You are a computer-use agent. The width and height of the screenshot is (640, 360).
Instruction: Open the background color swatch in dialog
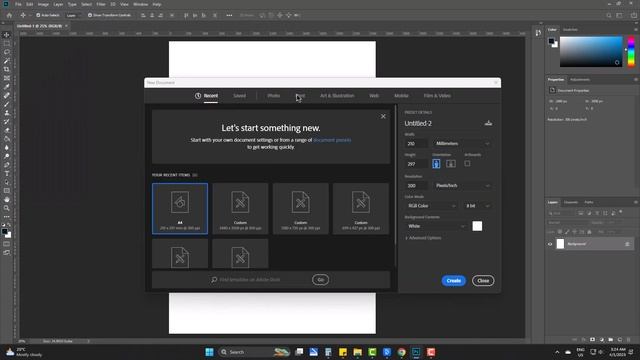click(477, 226)
